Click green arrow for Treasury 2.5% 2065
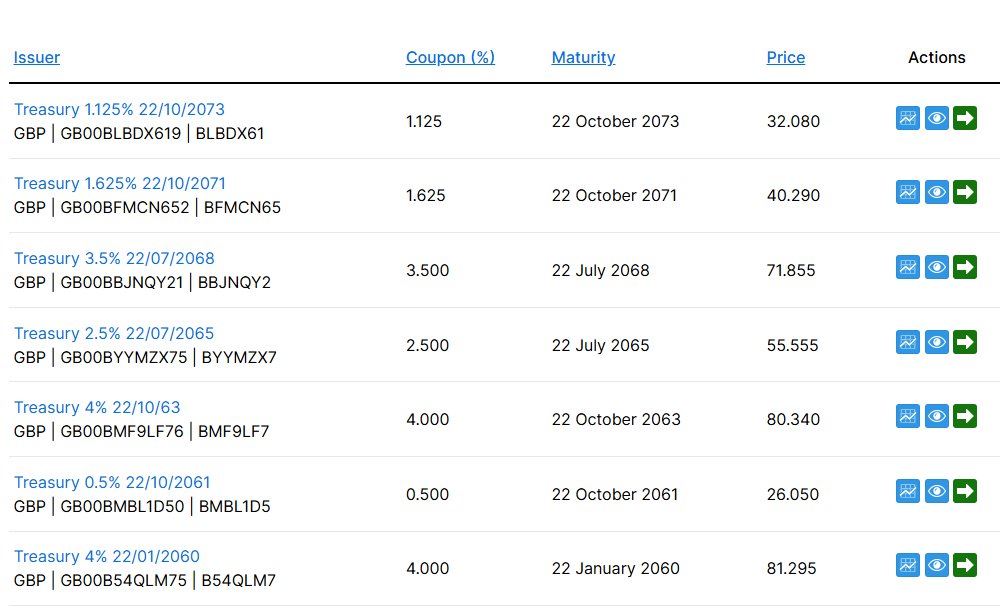Viewport: 1000px width, 606px height. pos(965,342)
